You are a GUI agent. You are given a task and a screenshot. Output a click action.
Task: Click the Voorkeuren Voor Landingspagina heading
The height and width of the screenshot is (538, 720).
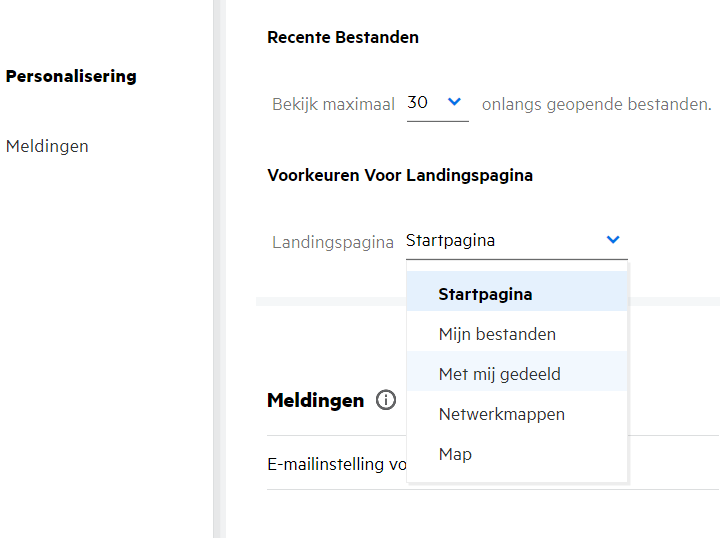coord(400,175)
